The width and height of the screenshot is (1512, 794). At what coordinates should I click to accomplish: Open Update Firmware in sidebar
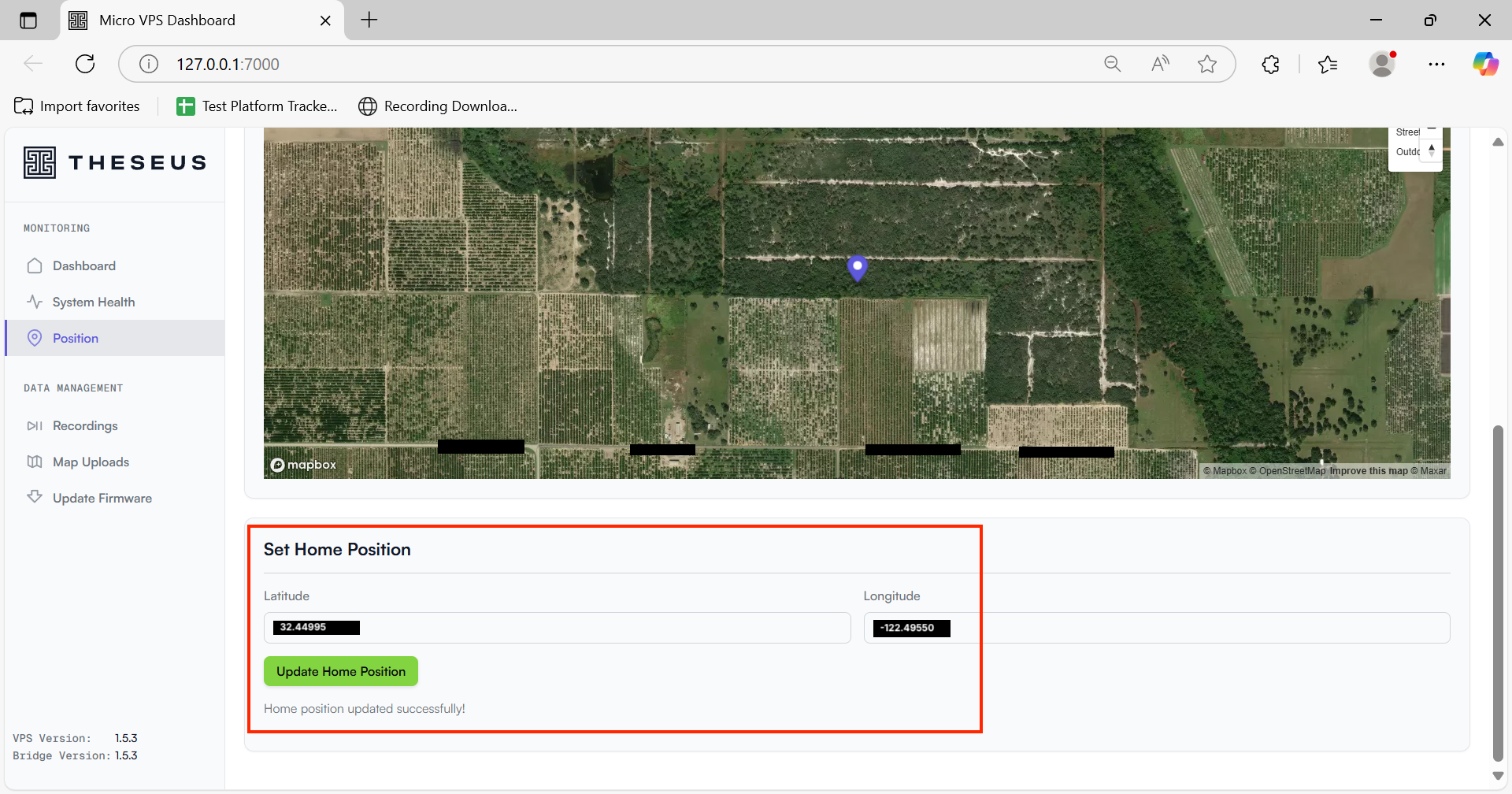point(102,499)
